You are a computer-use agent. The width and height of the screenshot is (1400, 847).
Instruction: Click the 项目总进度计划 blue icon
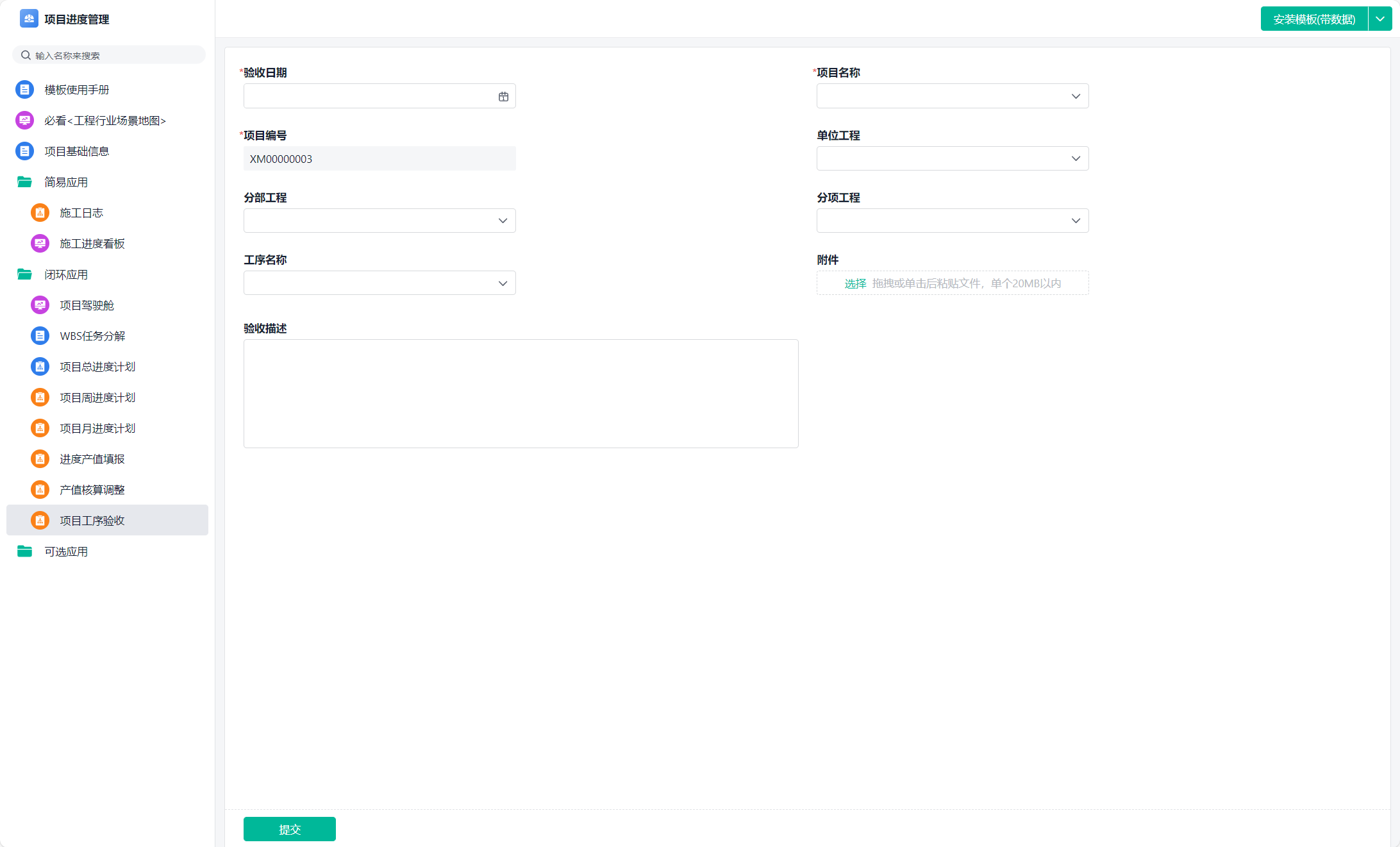(x=40, y=367)
